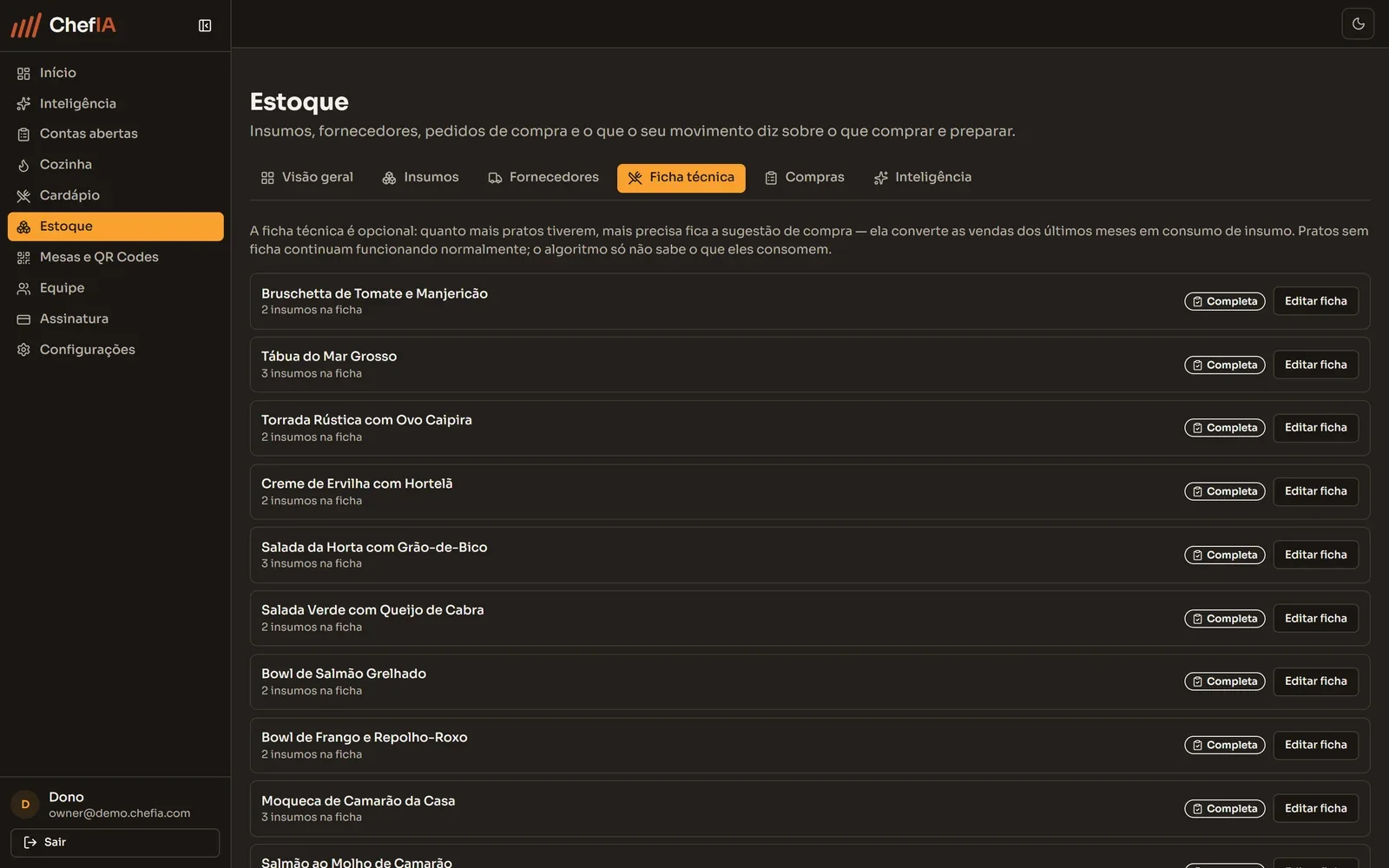Click the sidebar Inteligência sparkle icon
The image size is (1389, 868).
point(23,104)
